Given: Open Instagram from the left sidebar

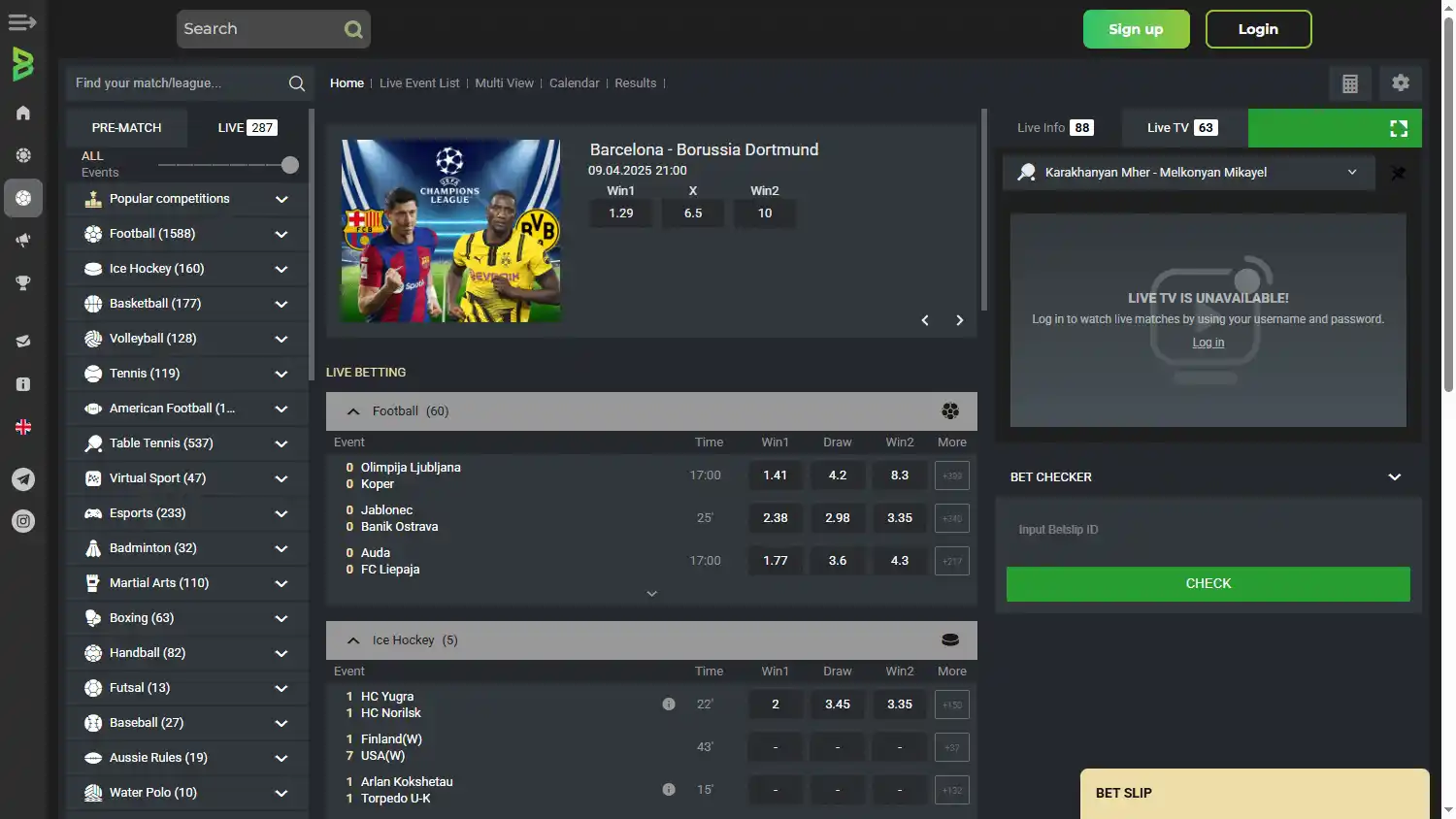Looking at the screenshot, I should (x=23, y=521).
